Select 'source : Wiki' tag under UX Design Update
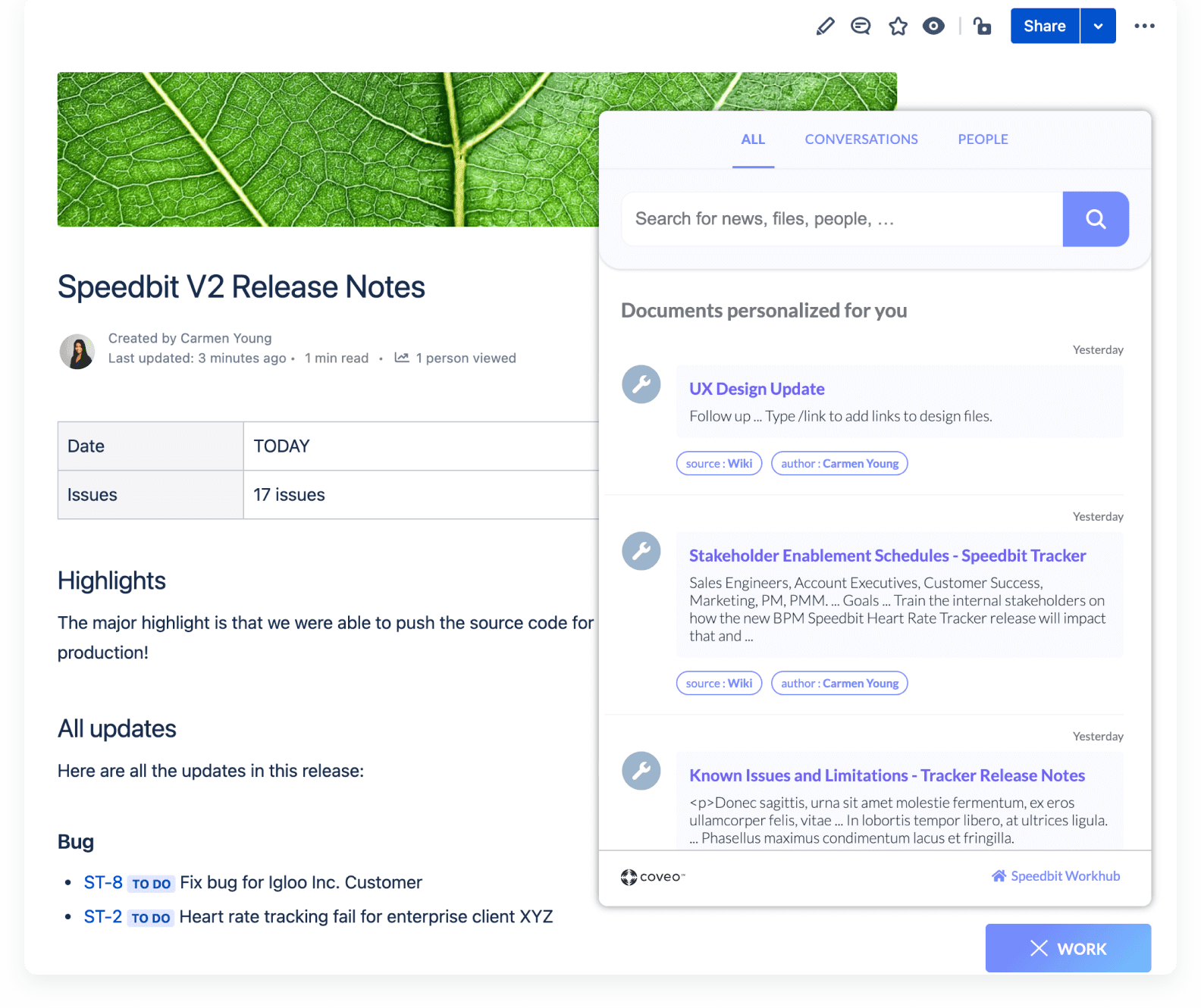 pos(719,463)
